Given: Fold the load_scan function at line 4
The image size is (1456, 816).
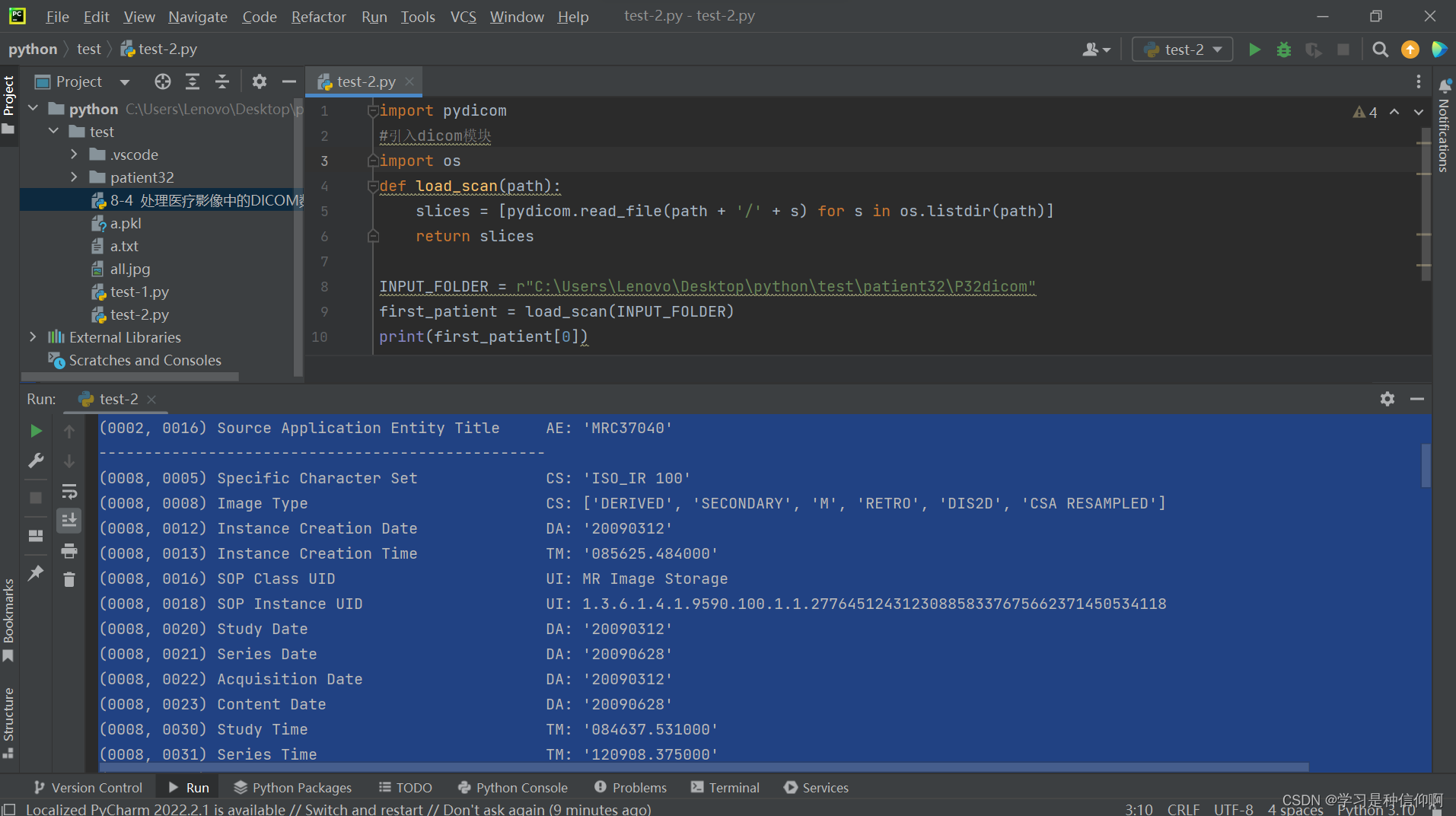Looking at the screenshot, I should click(373, 186).
